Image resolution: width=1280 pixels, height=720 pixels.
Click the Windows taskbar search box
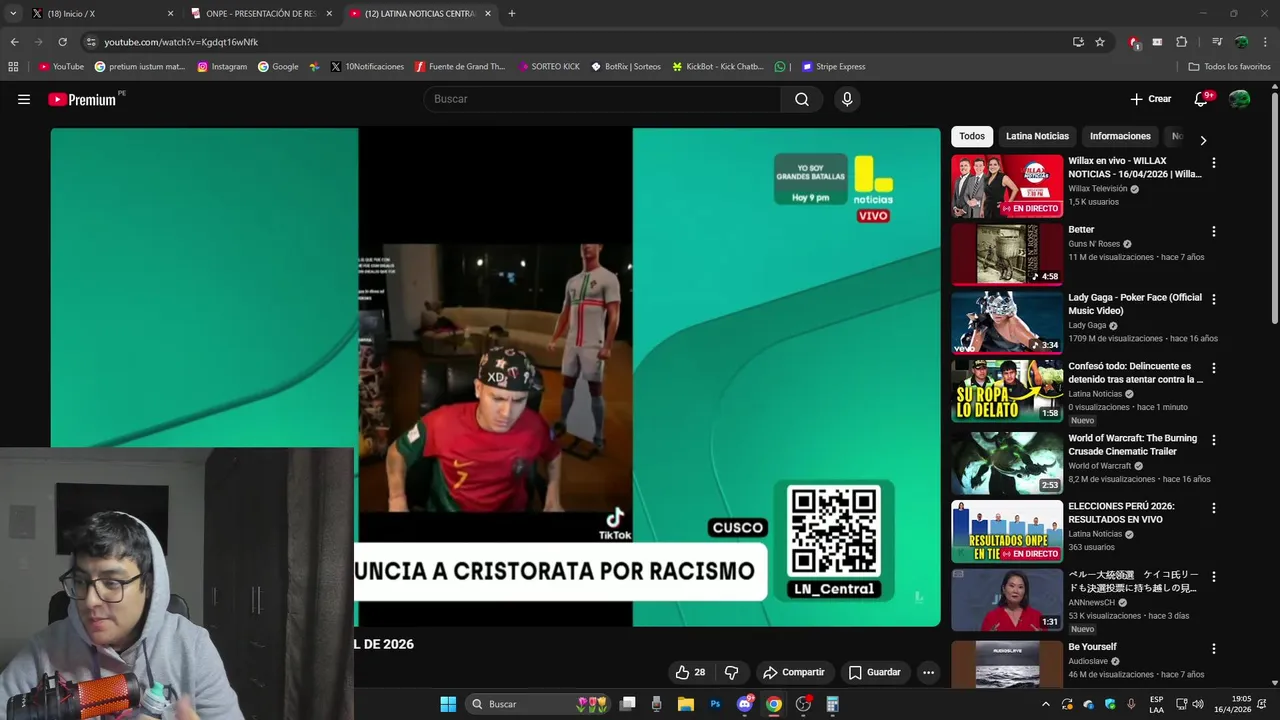[x=537, y=704]
